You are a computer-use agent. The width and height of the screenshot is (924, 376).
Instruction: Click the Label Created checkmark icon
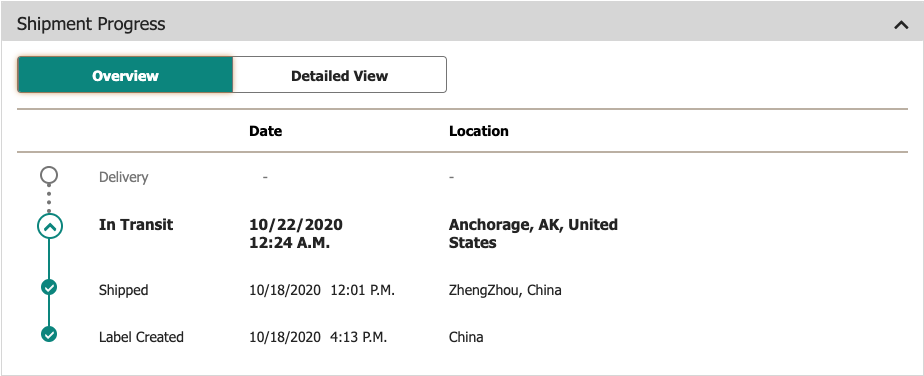point(49,334)
